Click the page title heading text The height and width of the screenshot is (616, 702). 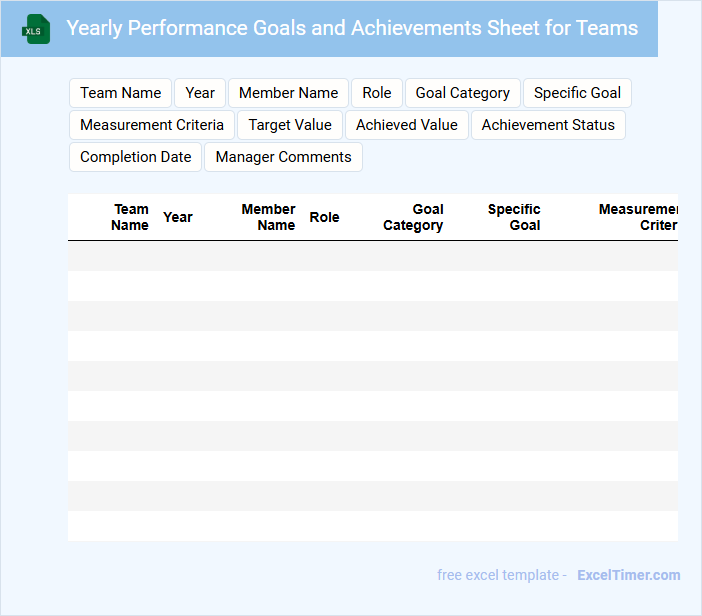click(352, 28)
